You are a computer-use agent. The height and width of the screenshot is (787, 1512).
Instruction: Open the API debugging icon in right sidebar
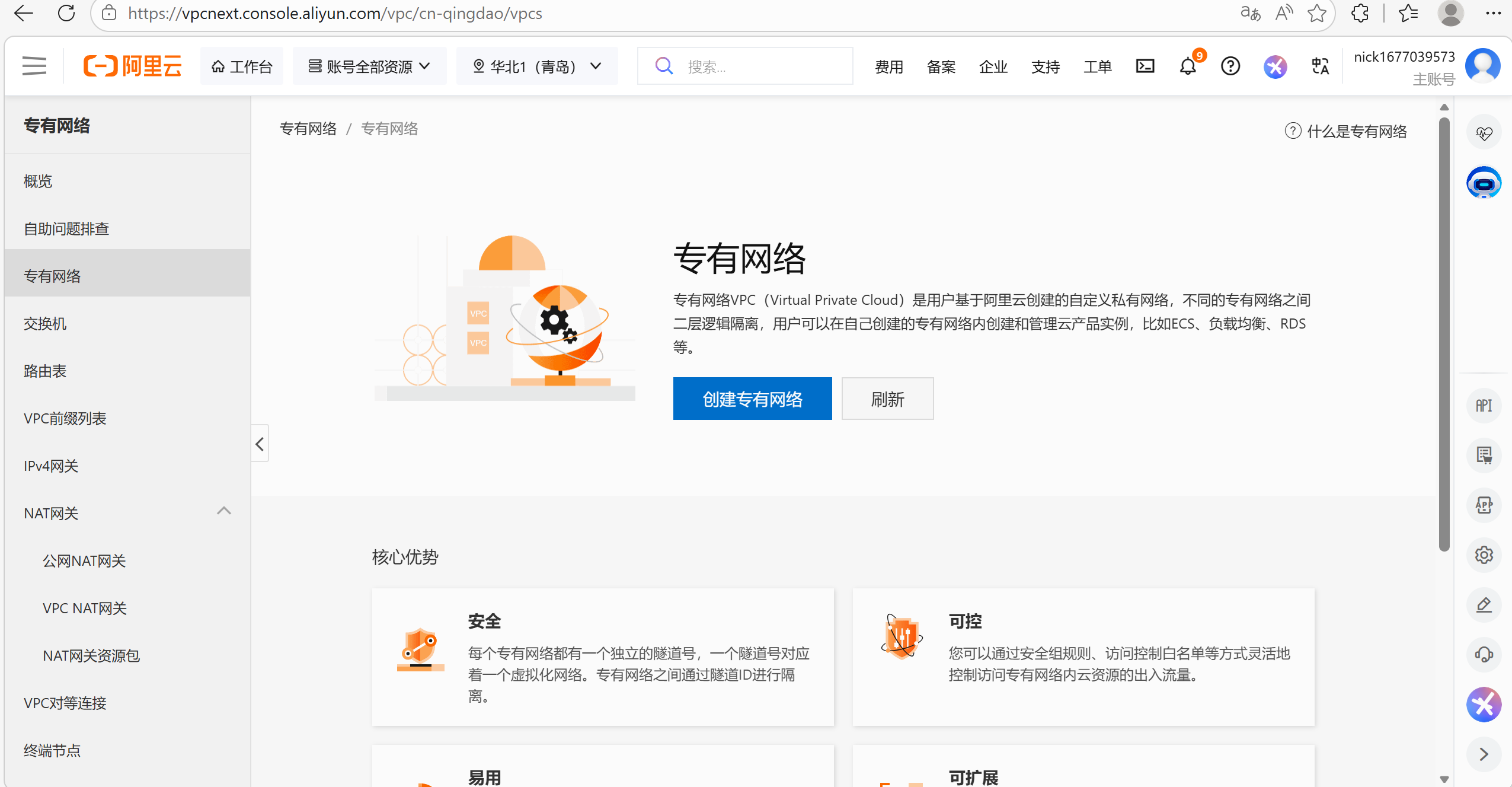(x=1484, y=406)
